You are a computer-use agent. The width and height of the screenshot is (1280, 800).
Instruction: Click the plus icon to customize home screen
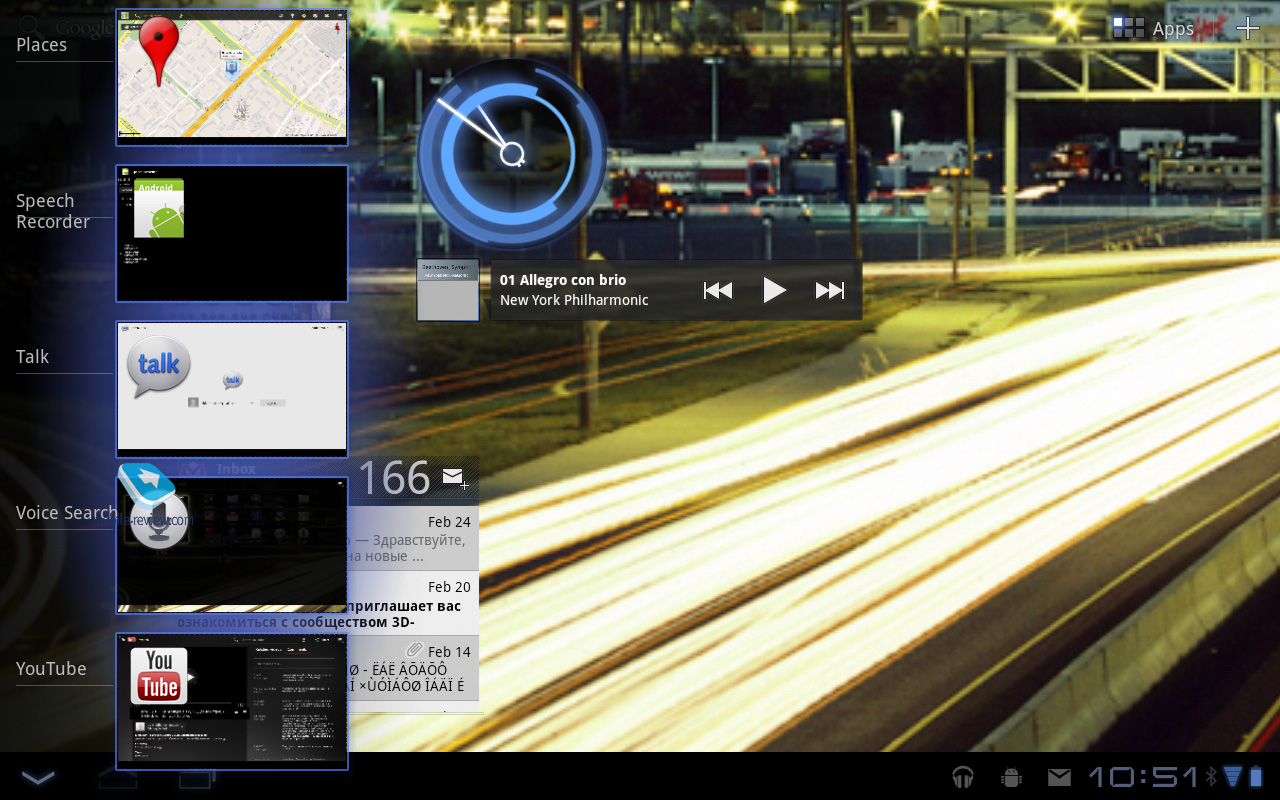1248,29
